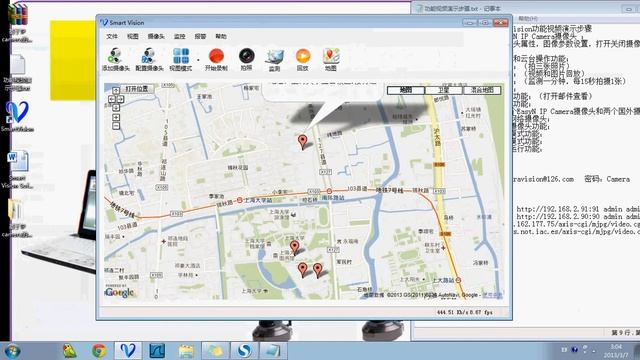Open the 监控 menu
The image size is (640, 360).
click(x=180, y=36)
